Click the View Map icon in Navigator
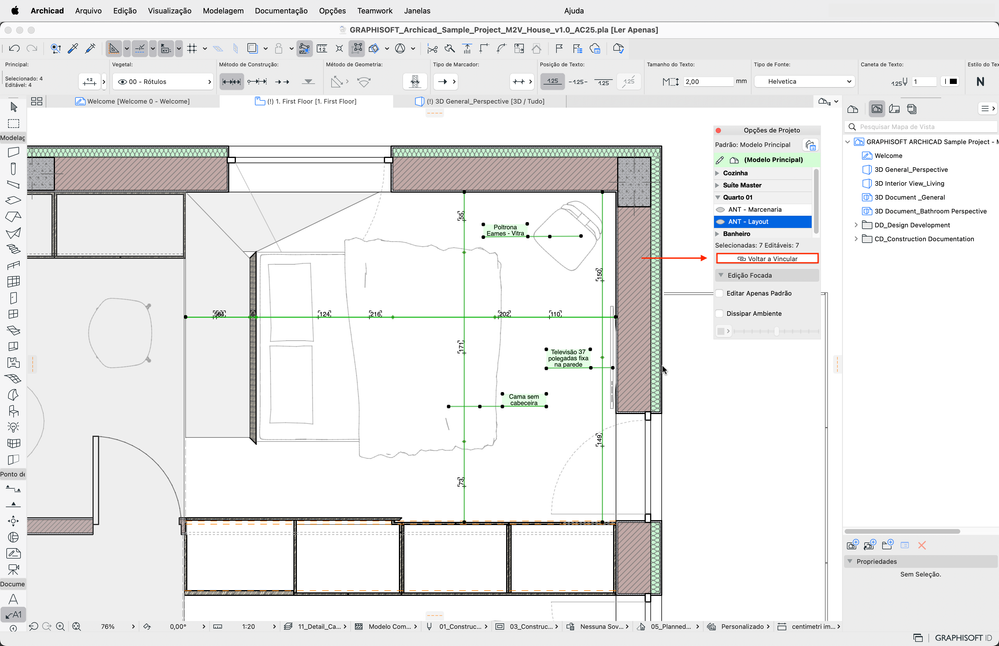The height and width of the screenshot is (646, 999). 877,109
